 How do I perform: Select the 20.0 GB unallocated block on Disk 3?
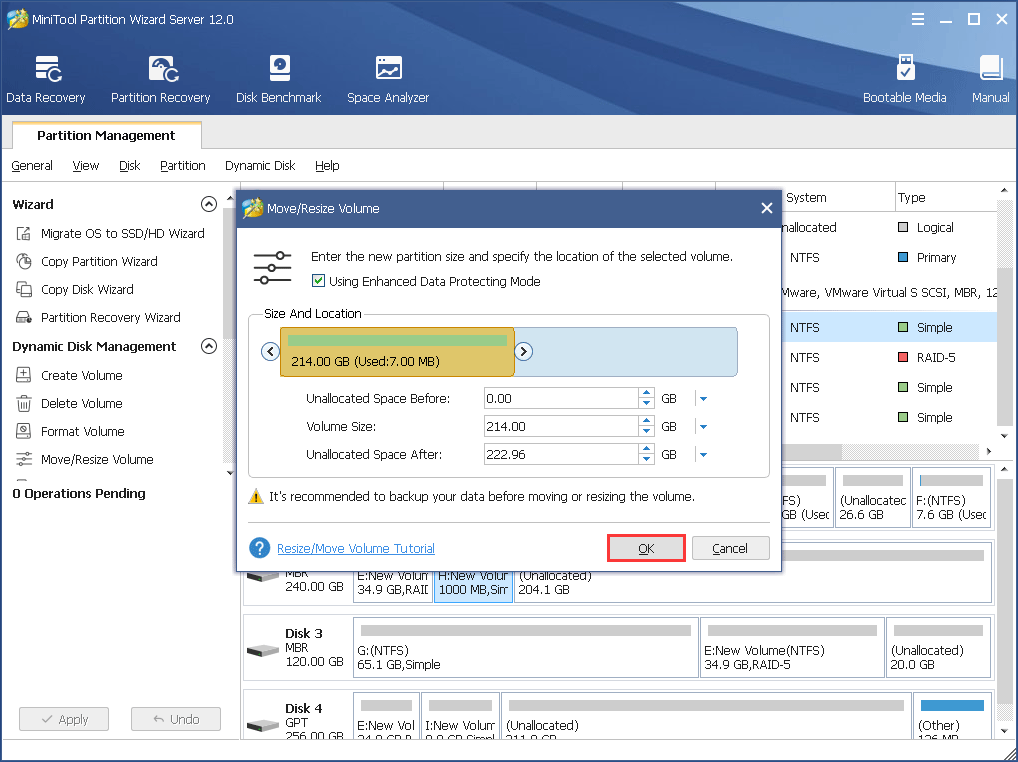coord(938,648)
